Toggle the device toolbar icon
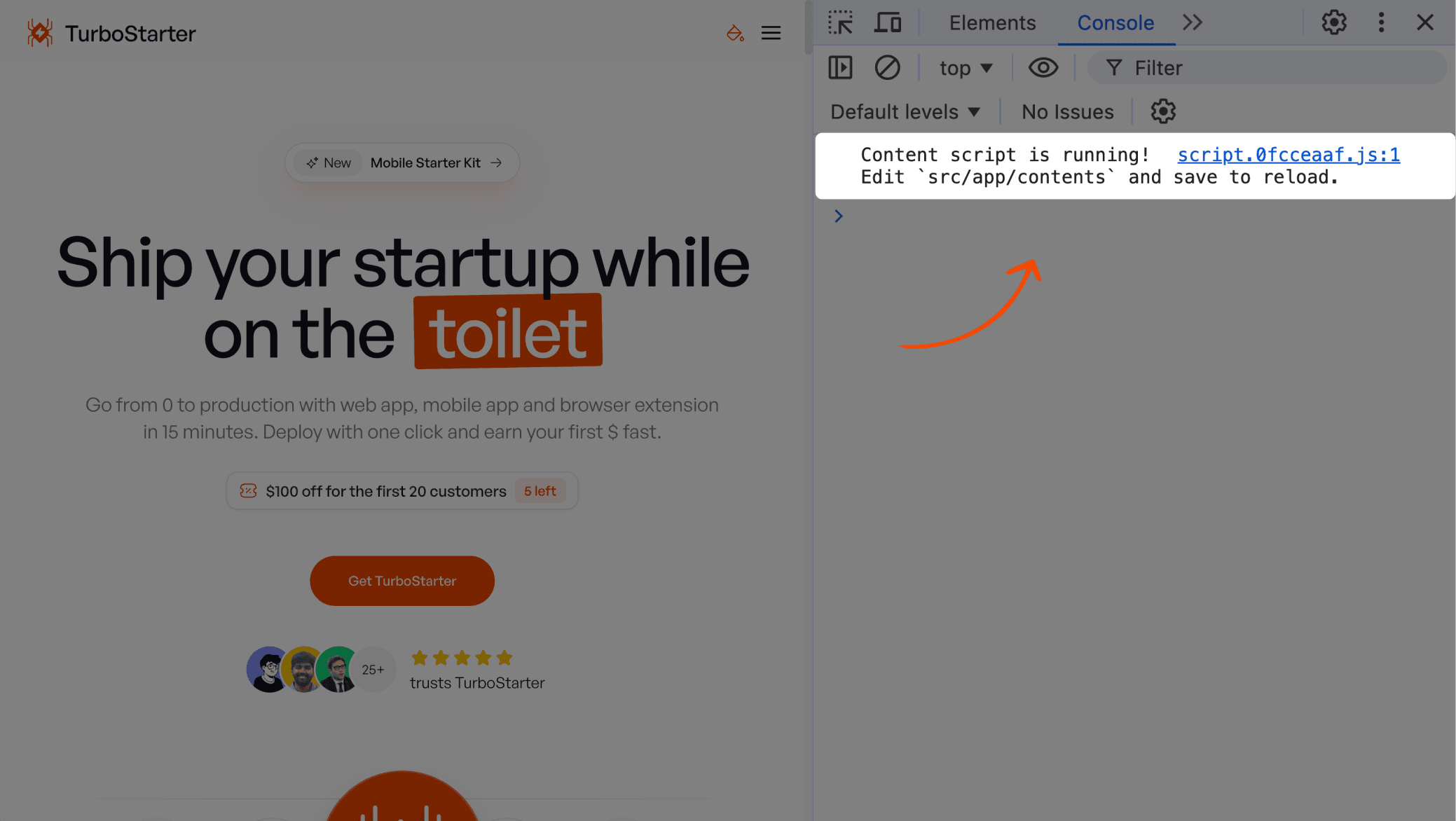The image size is (1456, 821). pyautogui.click(x=888, y=22)
